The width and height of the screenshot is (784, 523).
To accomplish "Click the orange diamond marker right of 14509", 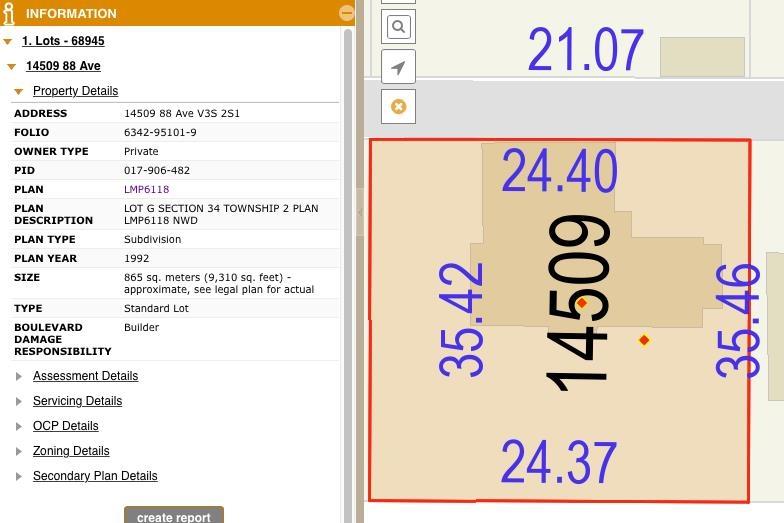I will 644,340.
